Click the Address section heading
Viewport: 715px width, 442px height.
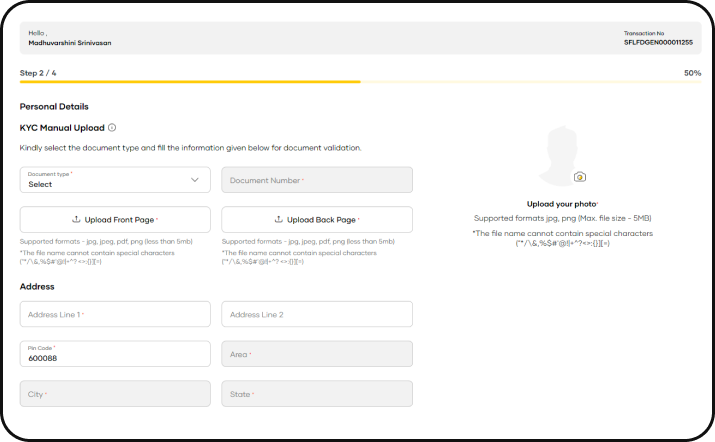37,286
